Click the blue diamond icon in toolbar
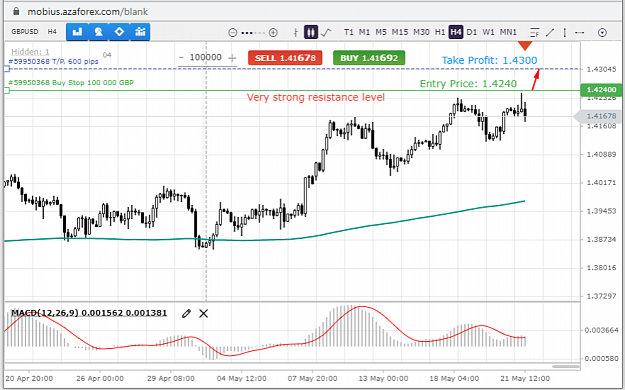 click(x=119, y=32)
